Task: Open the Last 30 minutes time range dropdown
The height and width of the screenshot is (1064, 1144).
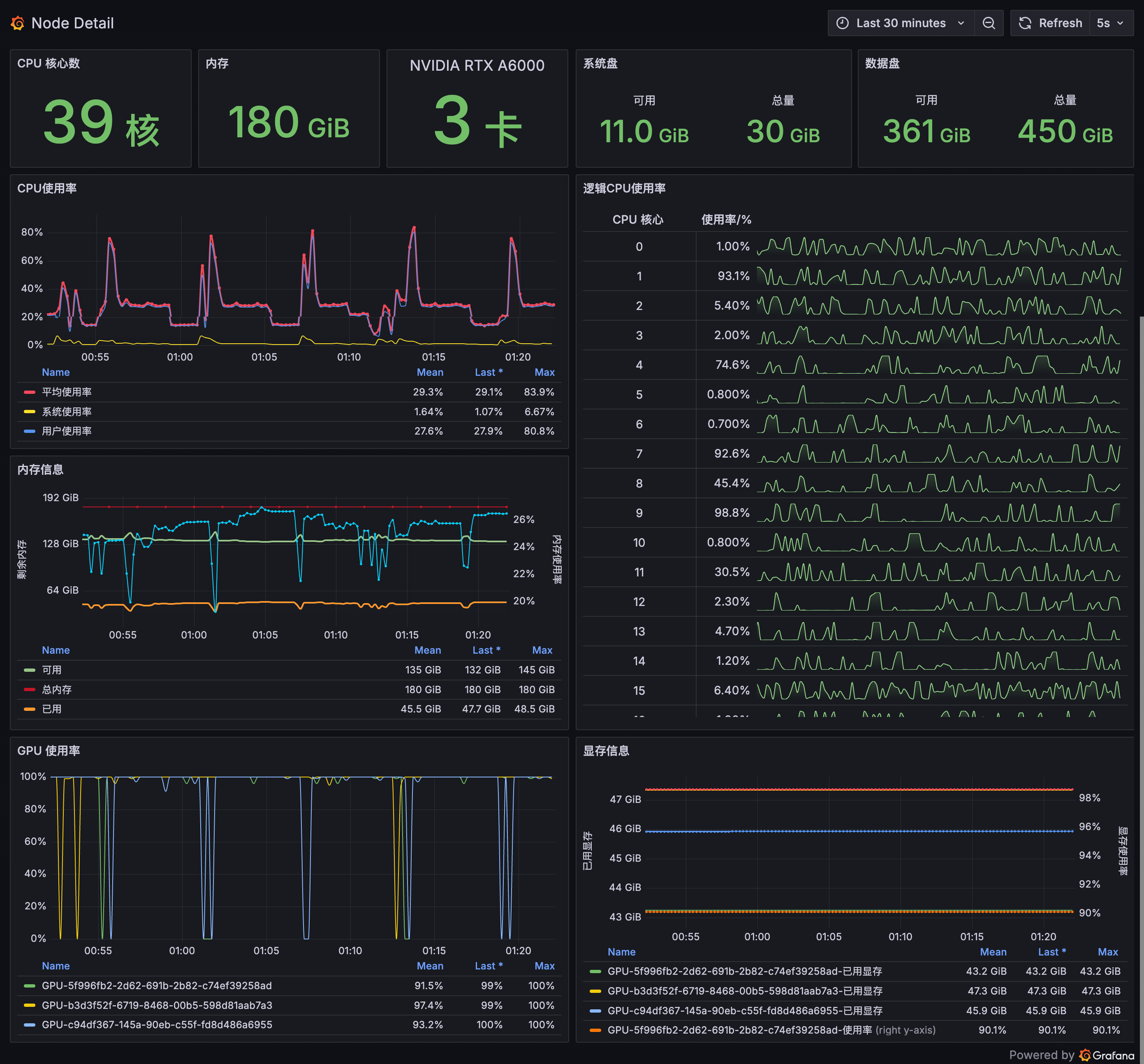Action: coord(897,23)
